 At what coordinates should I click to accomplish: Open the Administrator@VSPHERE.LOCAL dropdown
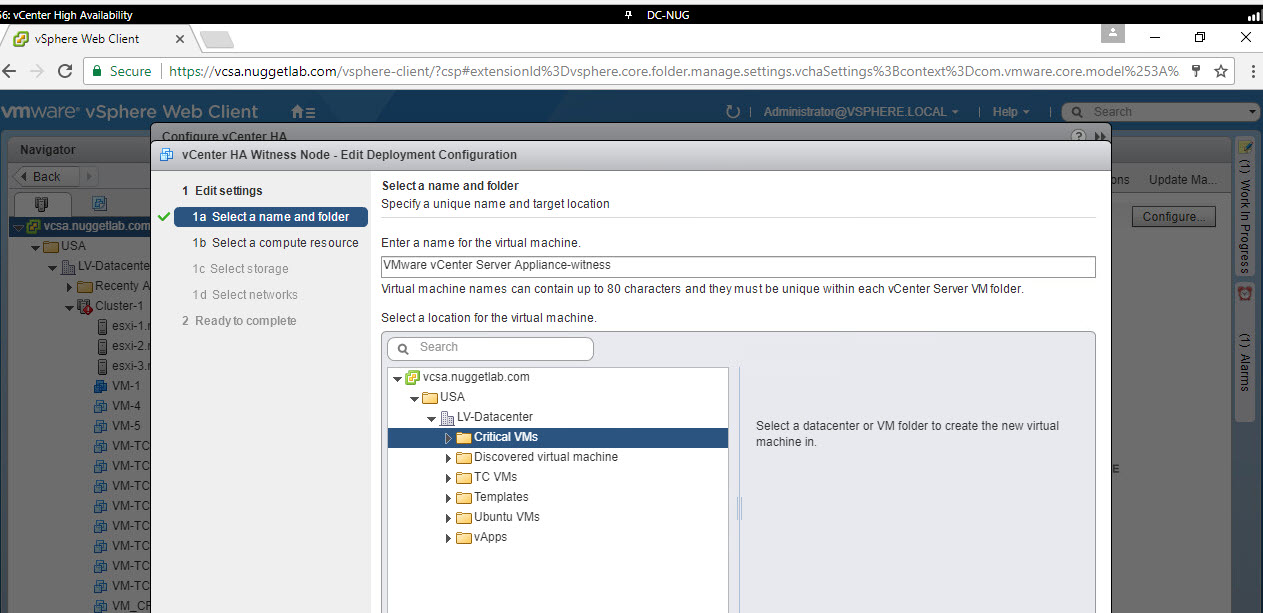click(860, 112)
